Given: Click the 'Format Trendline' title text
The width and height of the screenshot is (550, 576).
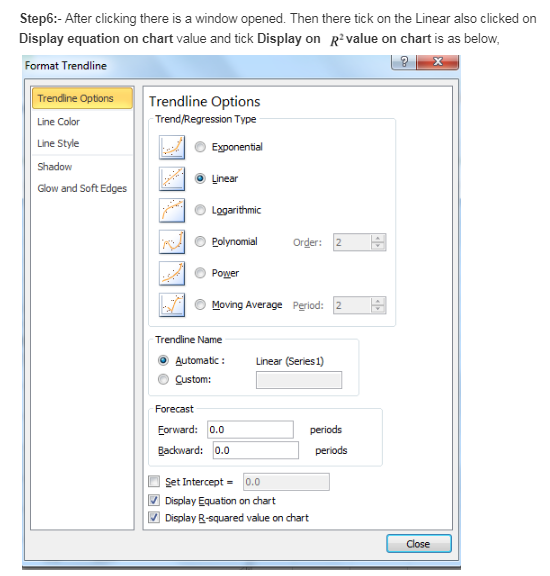Looking at the screenshot, I should click(66, 66).
